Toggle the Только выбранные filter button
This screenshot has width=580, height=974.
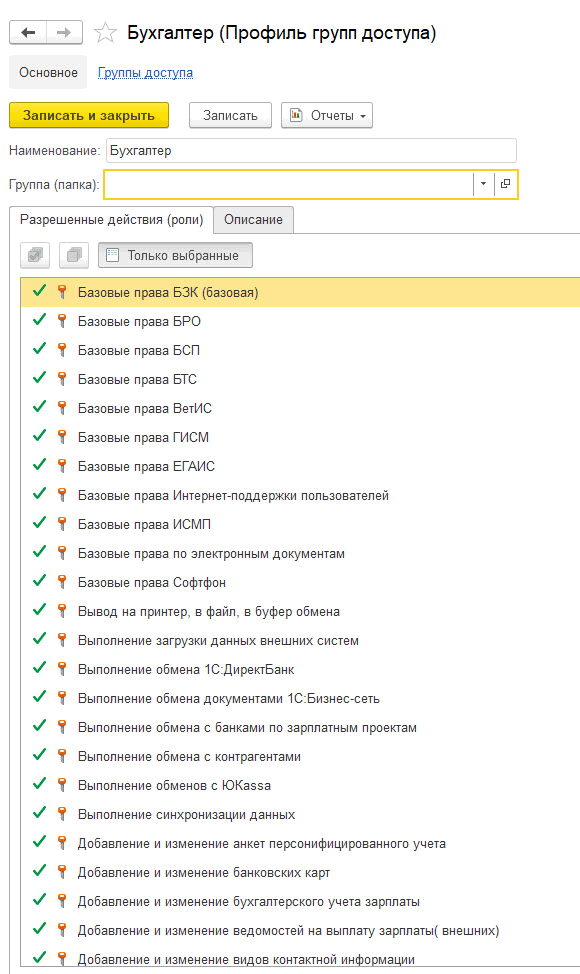[x=175, y=255]
